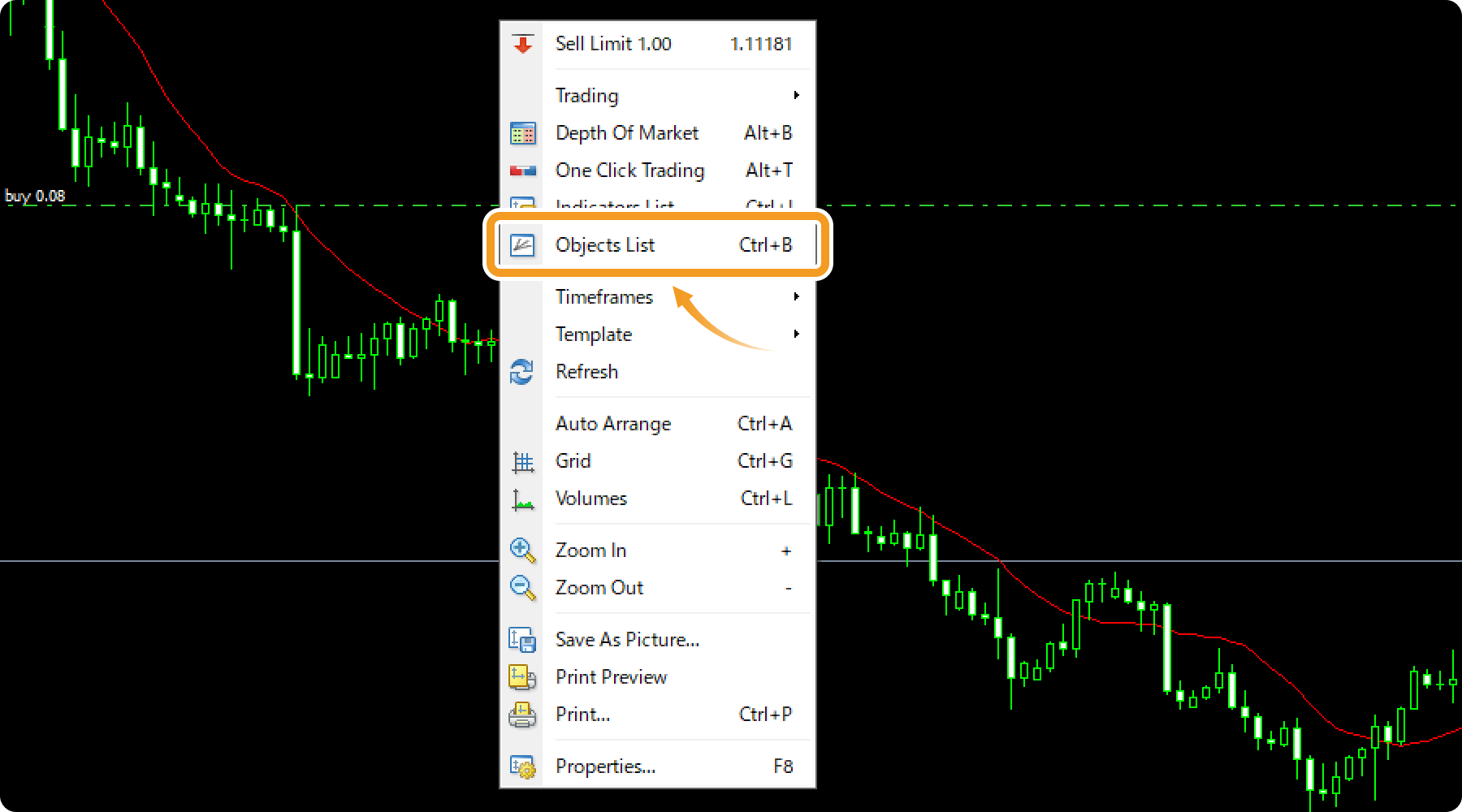
Task: Click the Ctrl+L shortcut label
Action: [x=766, y=499]
